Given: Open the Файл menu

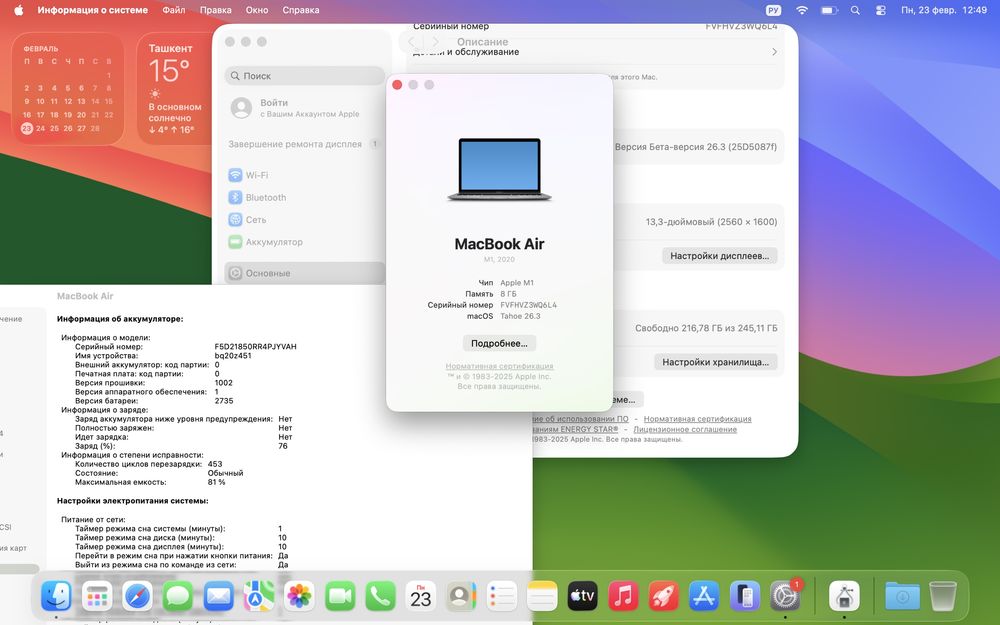Looking at the screenshot, I should tap(173, 10).
